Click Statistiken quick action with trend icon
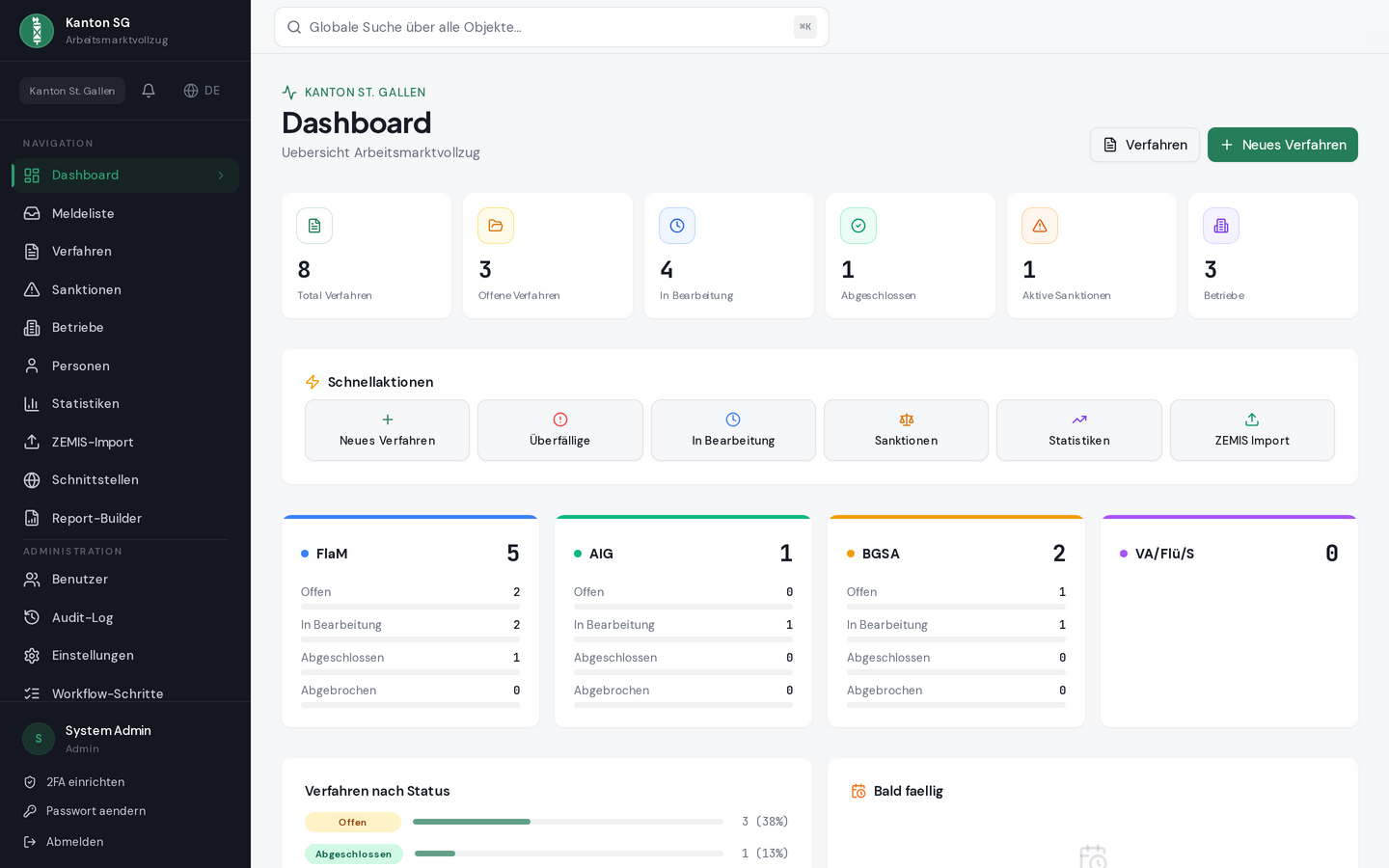The image size is (1389, 868). [x=1079, y=430]
